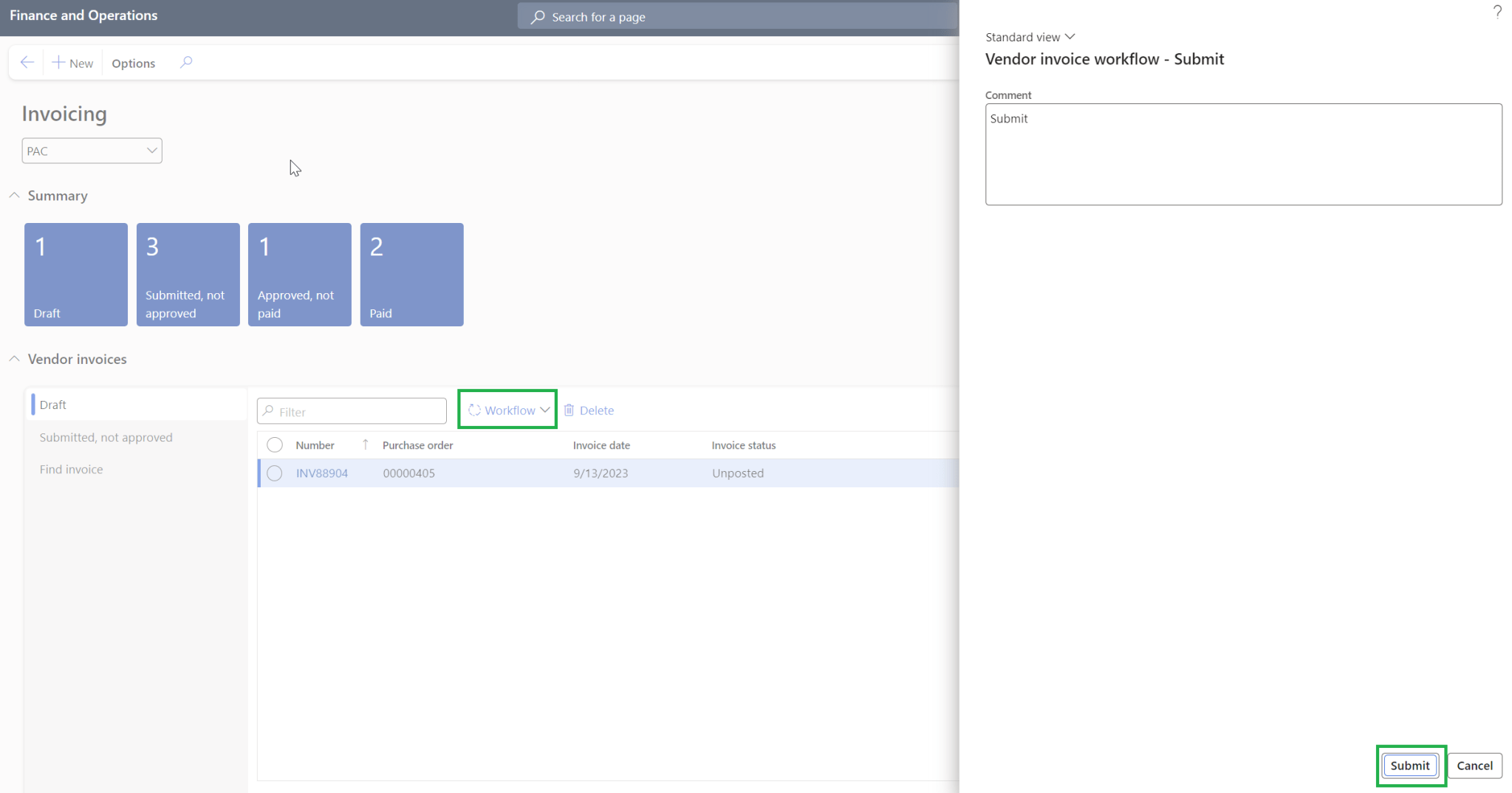This screenshot has width=1512, height=793.
Task: Click the Submit button
Action: [x=1409, y=766]
